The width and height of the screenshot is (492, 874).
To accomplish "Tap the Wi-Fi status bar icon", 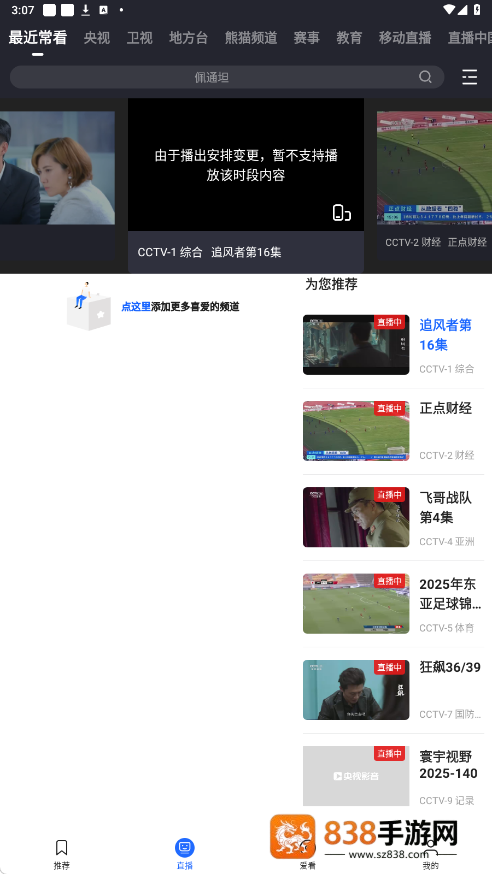I will [449, 9].
